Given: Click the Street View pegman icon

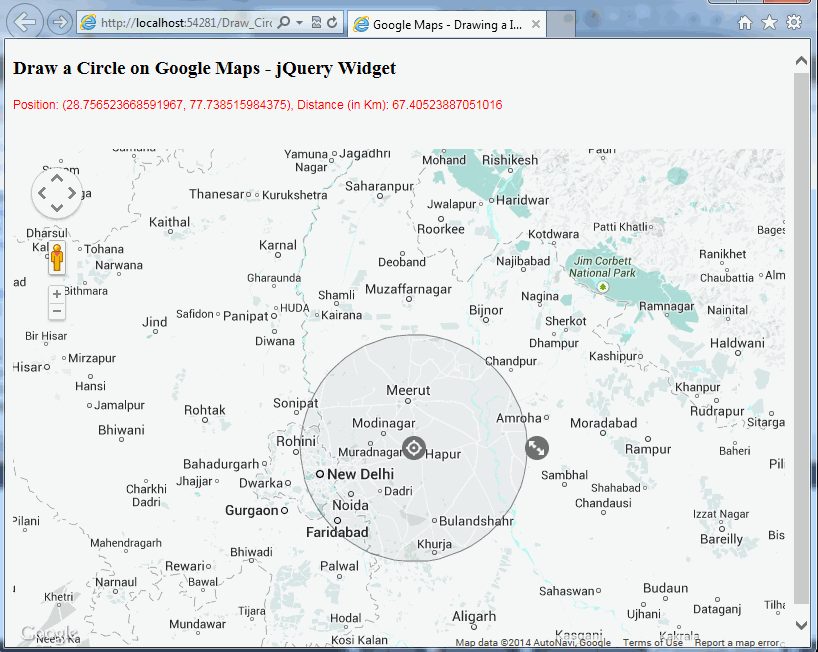Looking at the screenshot, I should 57,257.
